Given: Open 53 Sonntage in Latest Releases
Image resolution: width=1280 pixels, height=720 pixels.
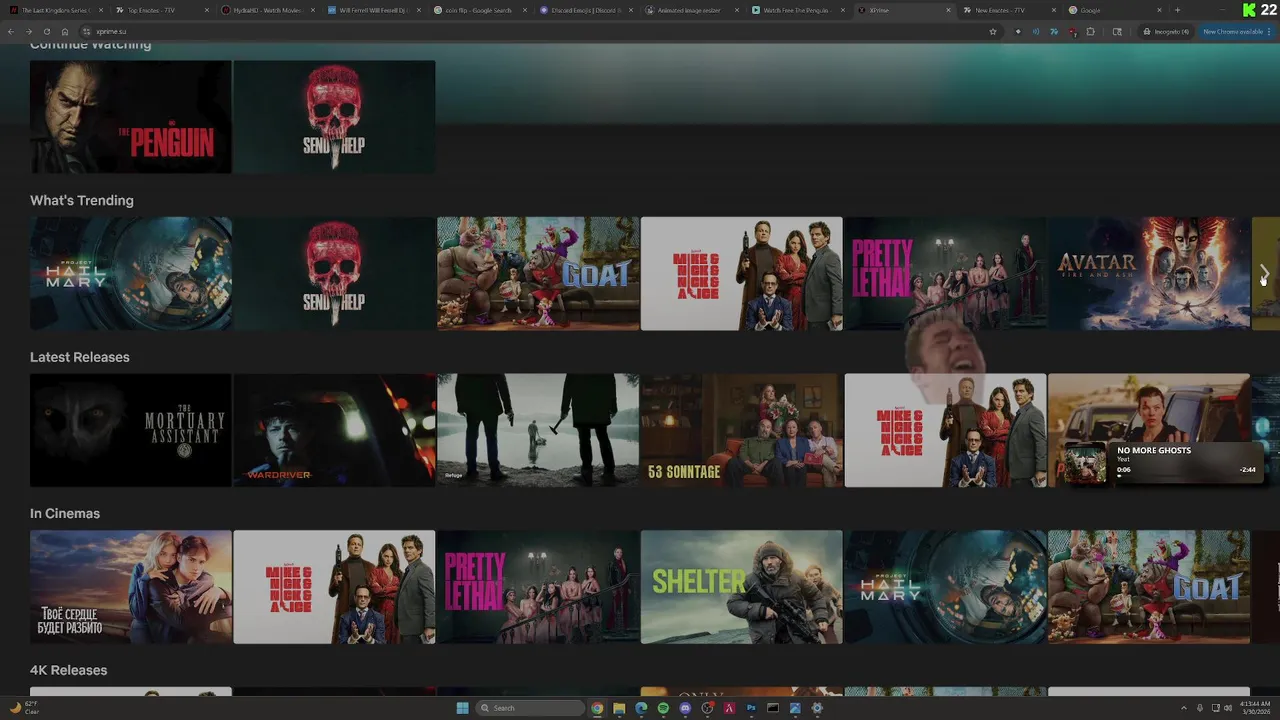Looking at the screenshot, I should tap(742, 430).
